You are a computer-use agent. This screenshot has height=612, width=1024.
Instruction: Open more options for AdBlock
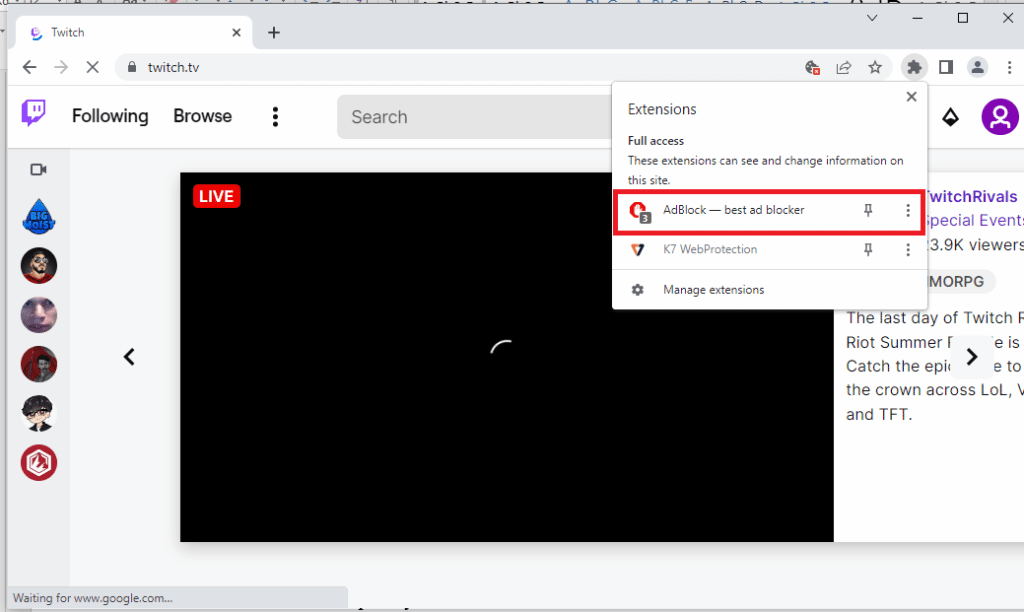[908, 210]
